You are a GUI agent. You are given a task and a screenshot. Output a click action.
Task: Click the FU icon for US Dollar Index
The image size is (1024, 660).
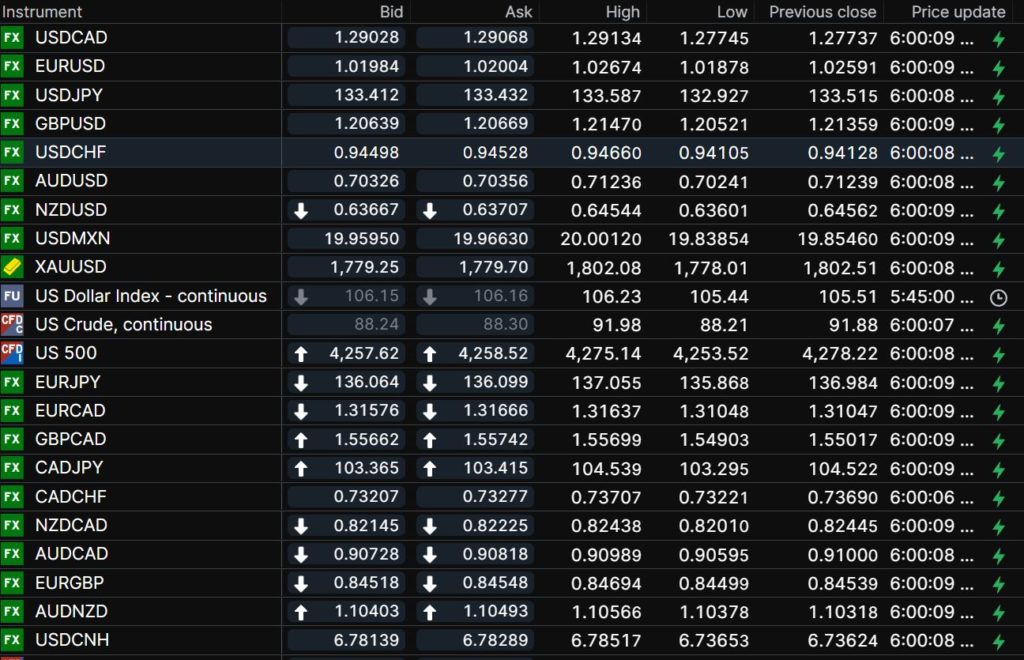tap(12, 296)
